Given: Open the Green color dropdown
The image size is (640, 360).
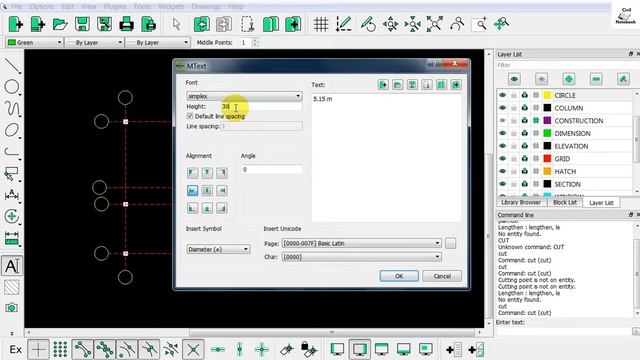Looking at the screenshot, I should coord(34,42).
